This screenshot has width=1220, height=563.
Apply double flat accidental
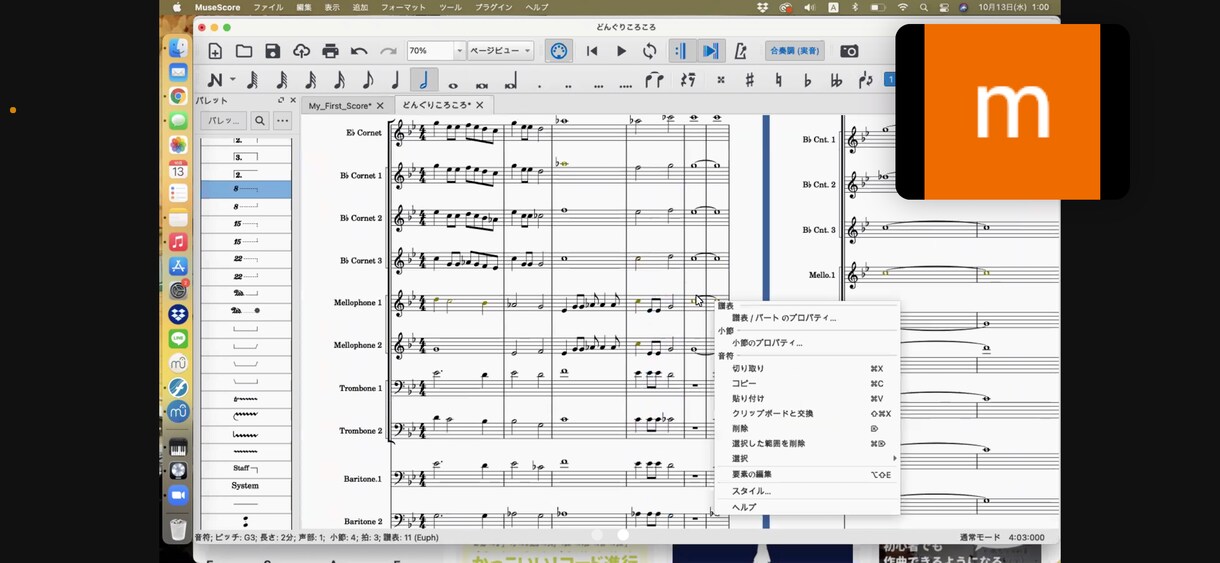[x=836, y=80]
